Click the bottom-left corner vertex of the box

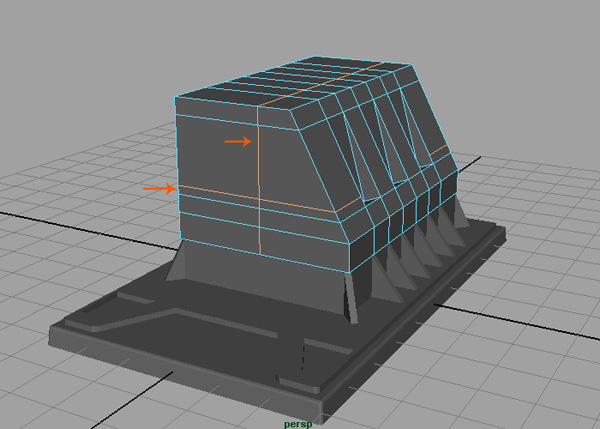pos(178,238)
